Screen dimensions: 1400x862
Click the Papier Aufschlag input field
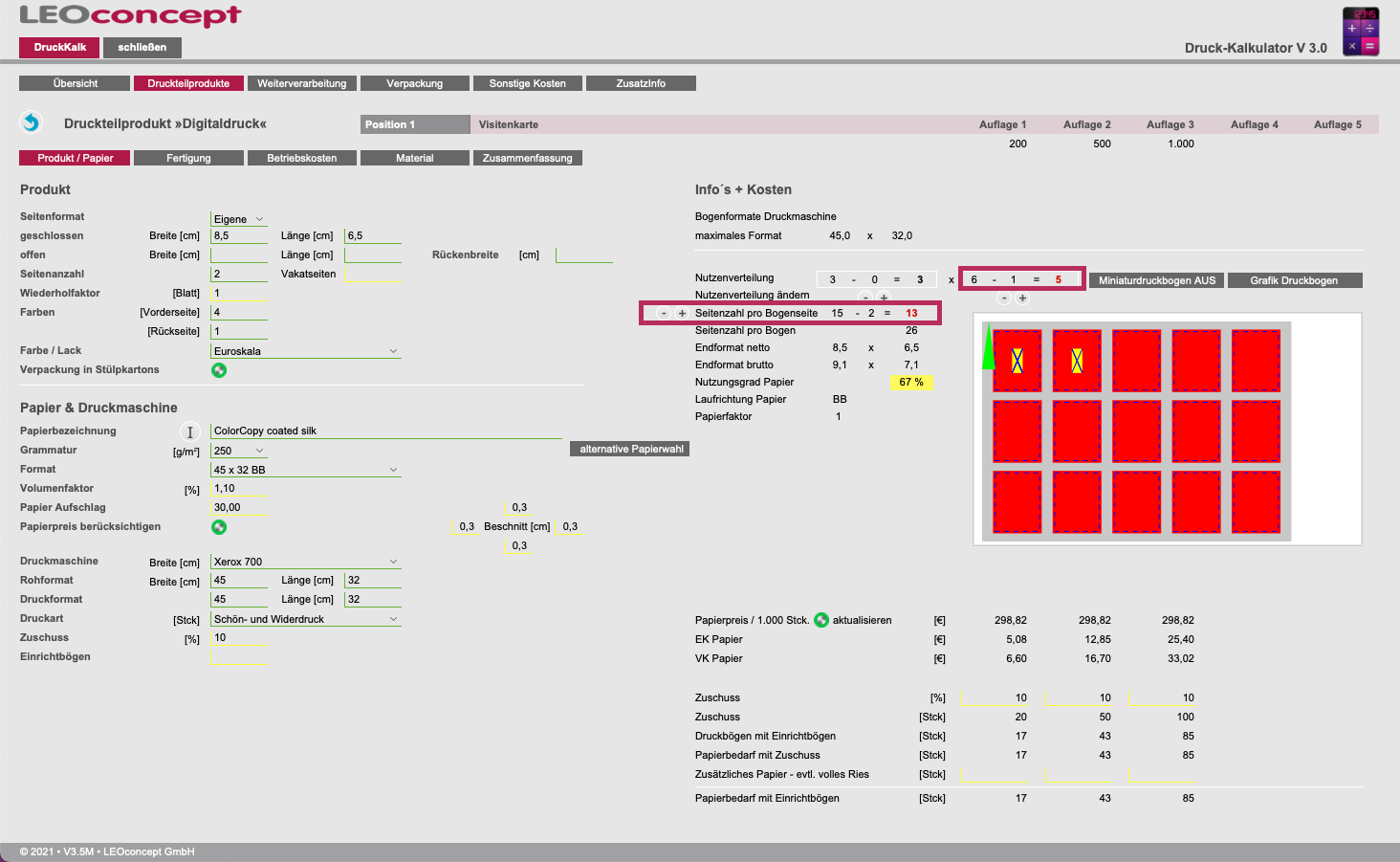(238, 508)
